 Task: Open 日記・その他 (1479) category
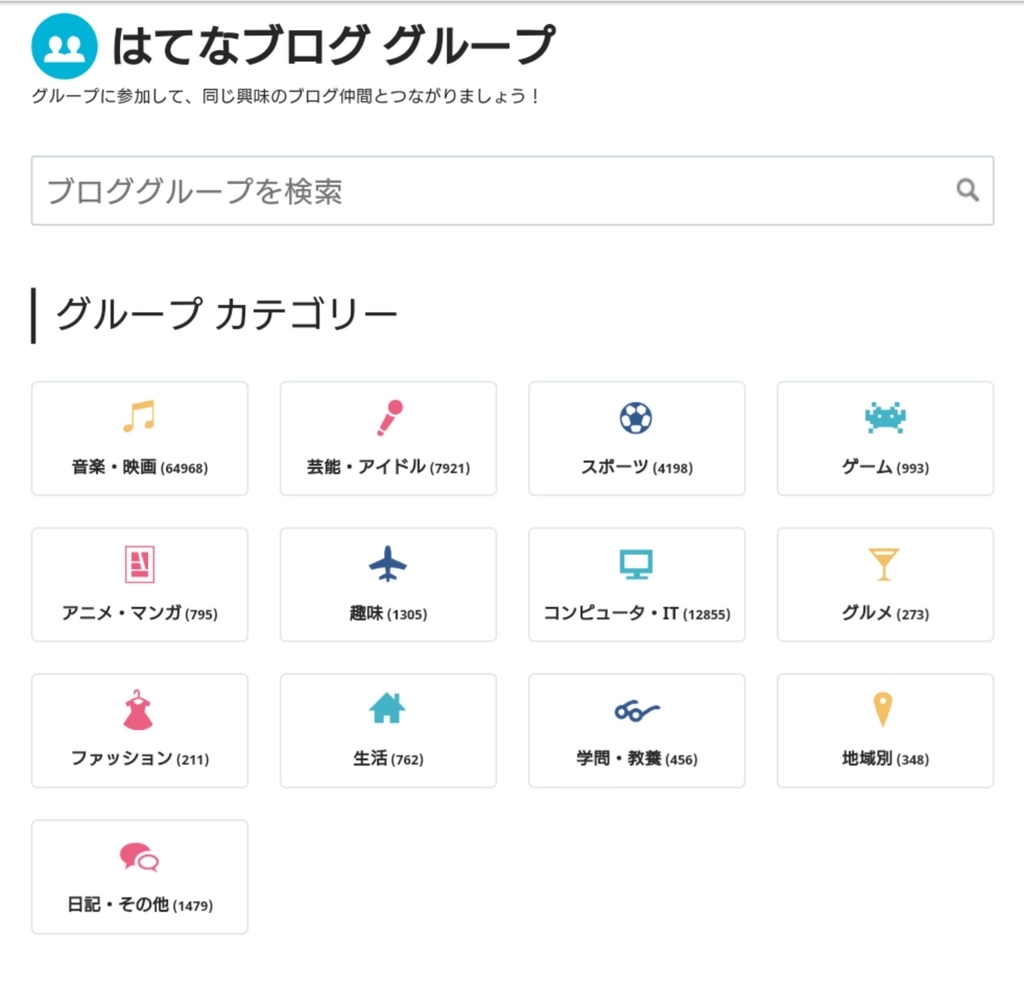click(140, 877)
